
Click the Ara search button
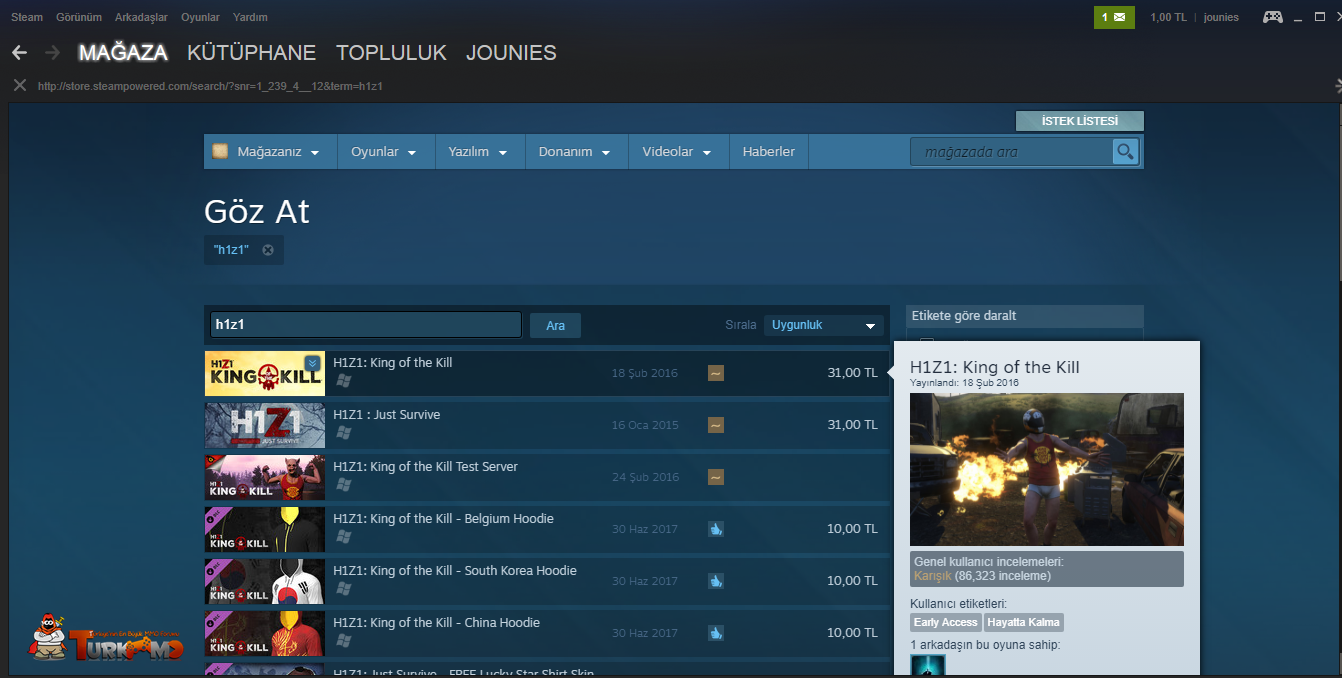pyautogui.click(x=555, y=325)
